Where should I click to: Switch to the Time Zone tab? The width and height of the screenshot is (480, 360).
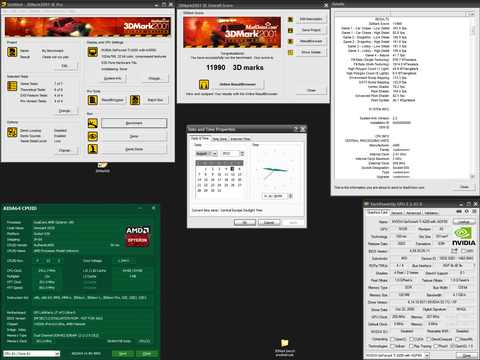tap(220, 139)
